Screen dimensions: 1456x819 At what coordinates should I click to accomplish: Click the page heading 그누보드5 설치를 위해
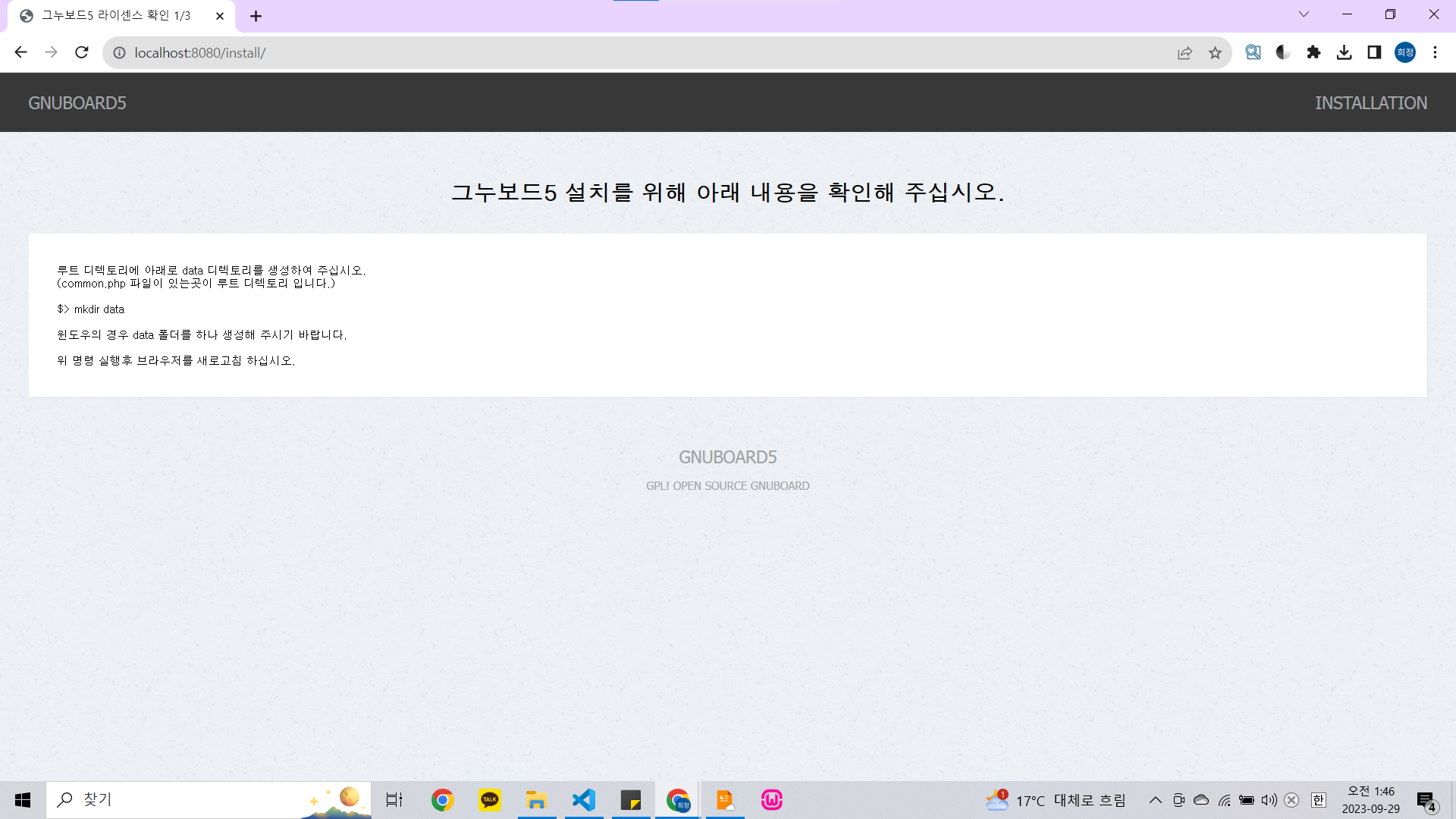(x=728, y=193)
